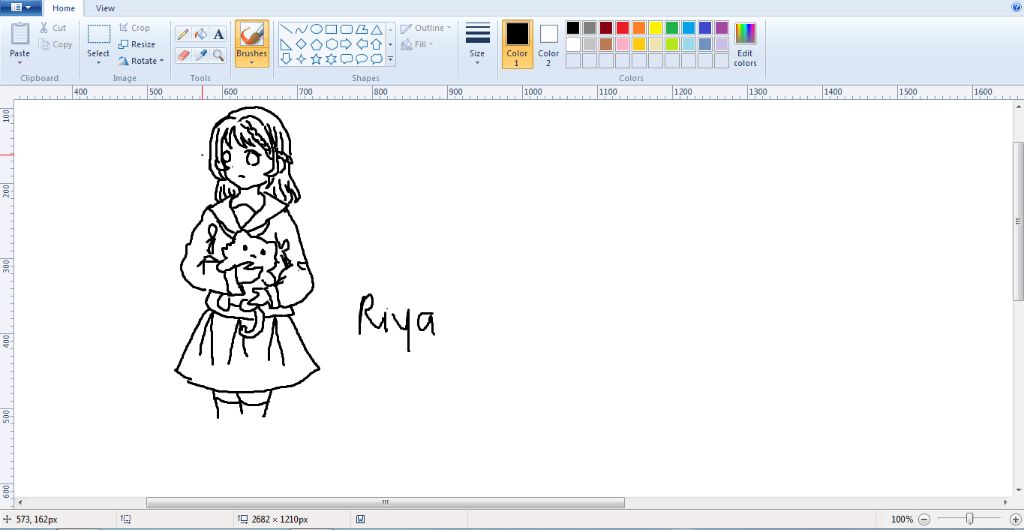This screenshot has width=1024, height=530.
Task: Show next row of Shapes gallery
Action: (391, 44)
